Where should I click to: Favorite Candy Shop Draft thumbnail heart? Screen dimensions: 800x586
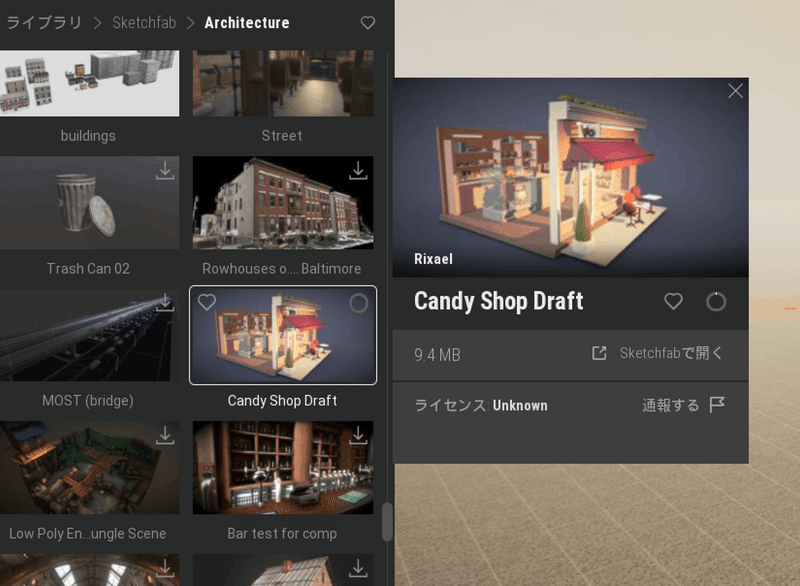(207, 302)
